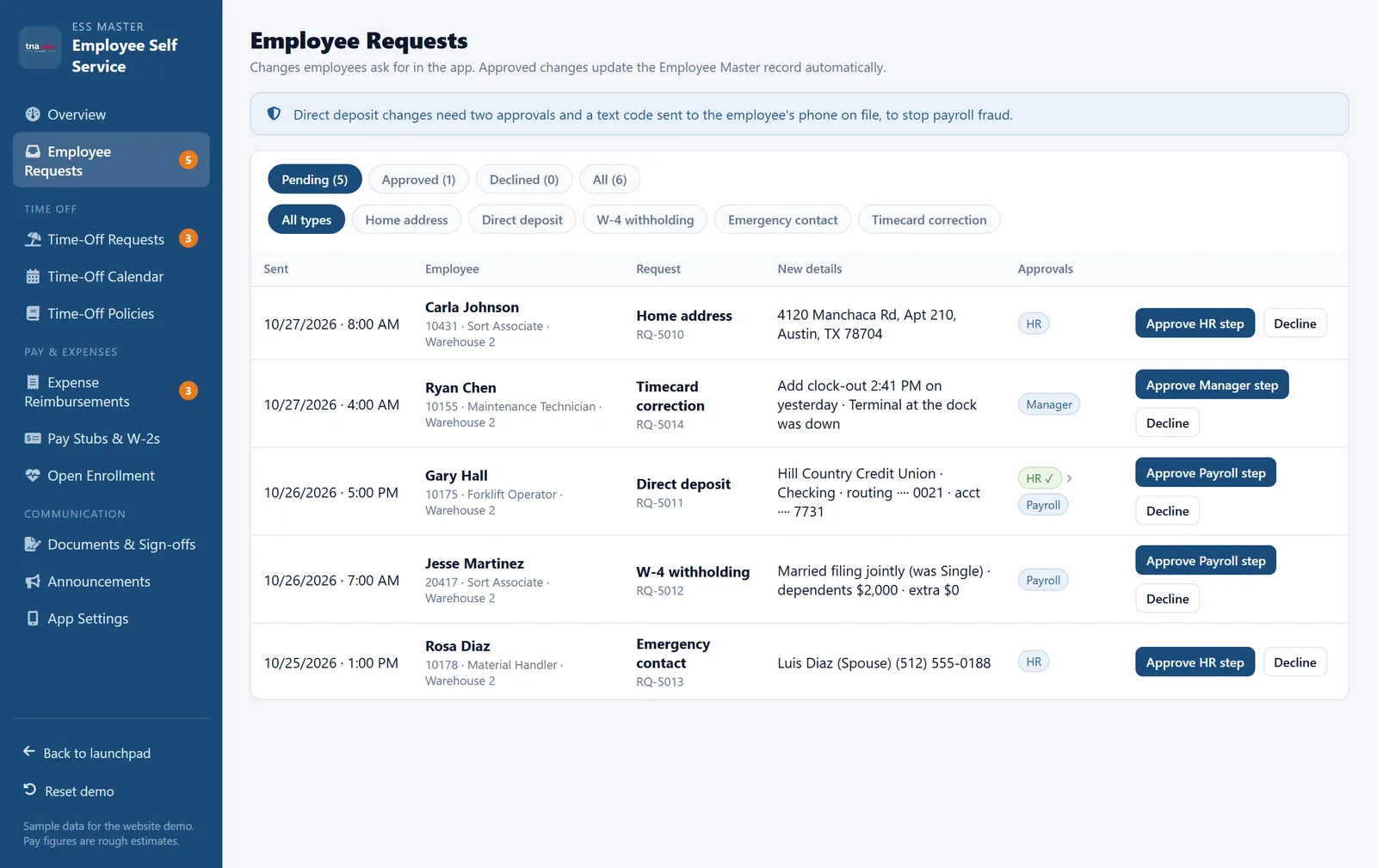Click the Time-Off Requests umbrella icon

click(33, 239)
